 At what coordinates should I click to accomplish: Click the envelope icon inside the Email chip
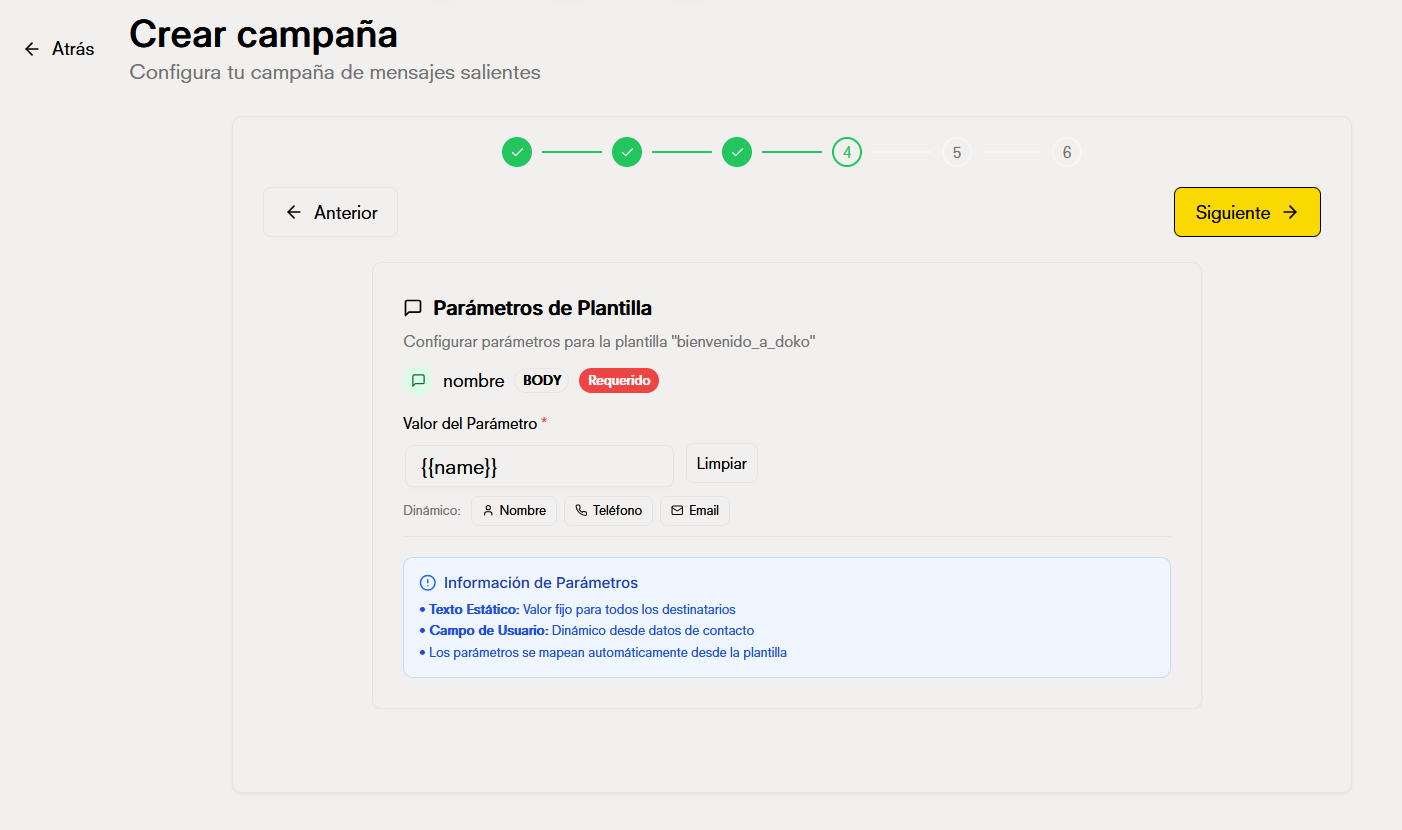click(x=676, y=510)
